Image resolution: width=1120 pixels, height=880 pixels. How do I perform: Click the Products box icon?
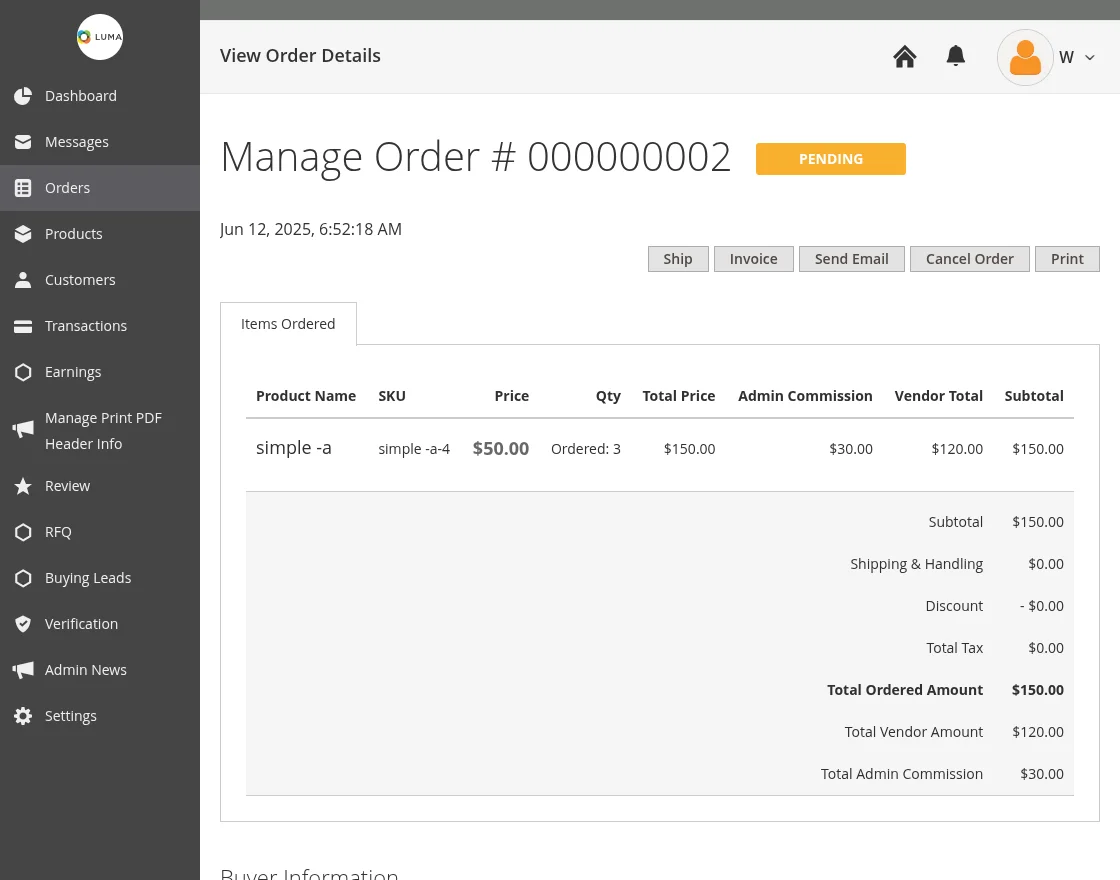point(23,234)
